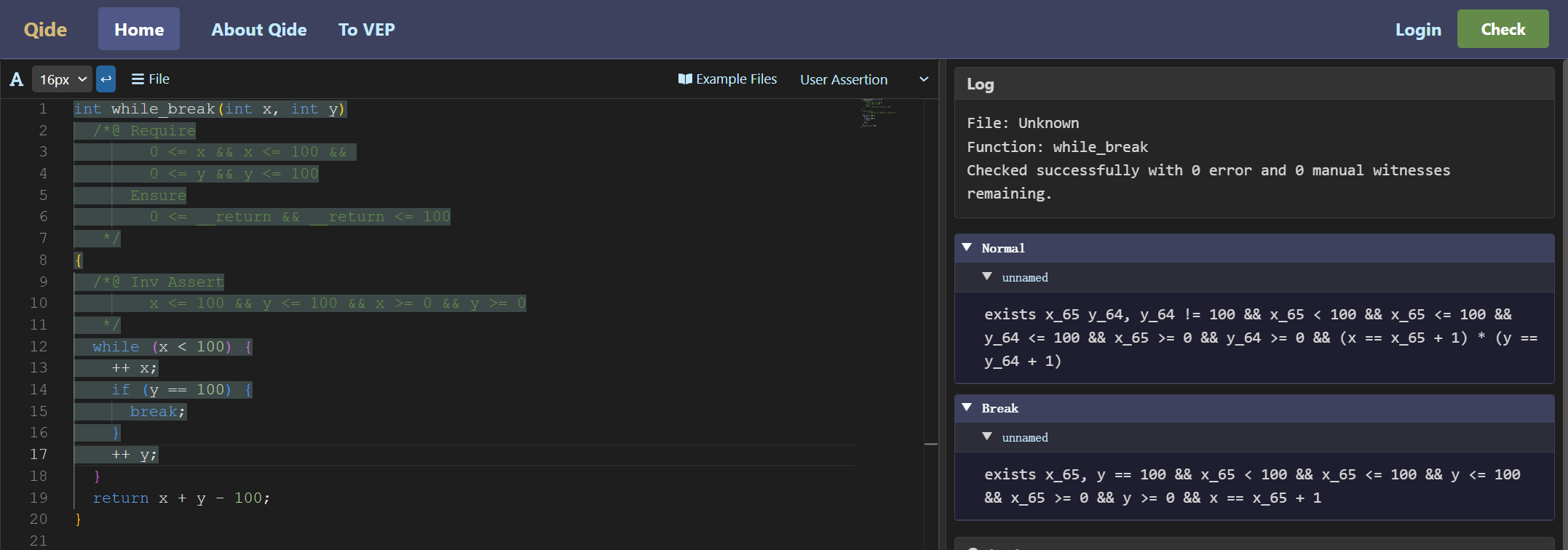Viewport: 1568px width, 550px height.
Task: Click the Log panel header
Action: pyautogui.click(x=1254, y=84)
